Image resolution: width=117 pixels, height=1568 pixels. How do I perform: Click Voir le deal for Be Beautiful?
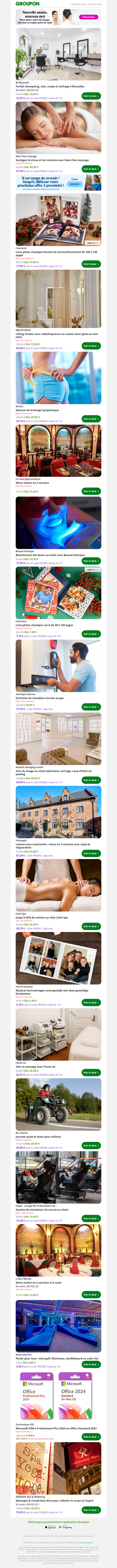tap(90, 96)
